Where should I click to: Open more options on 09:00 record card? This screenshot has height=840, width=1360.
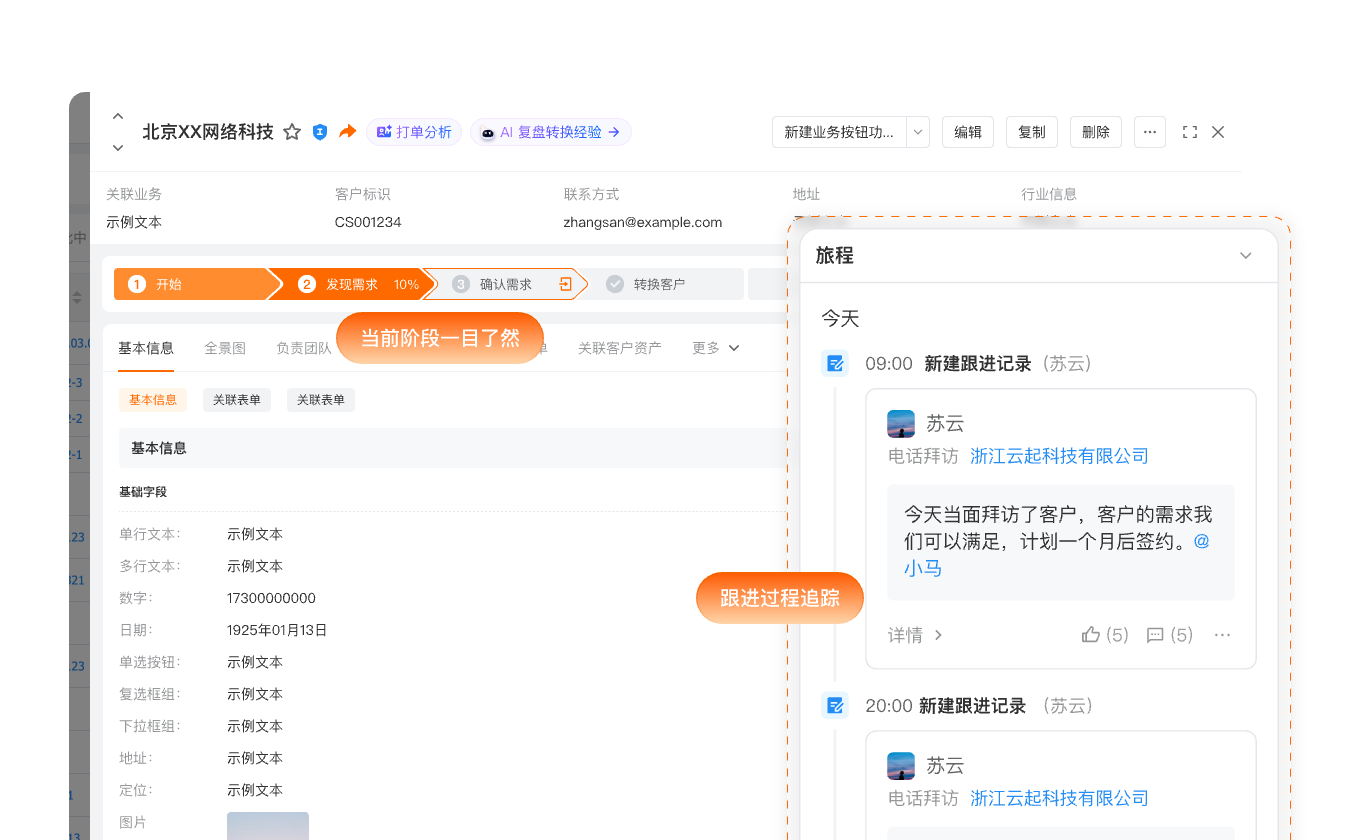click(x=1222, y=635)
